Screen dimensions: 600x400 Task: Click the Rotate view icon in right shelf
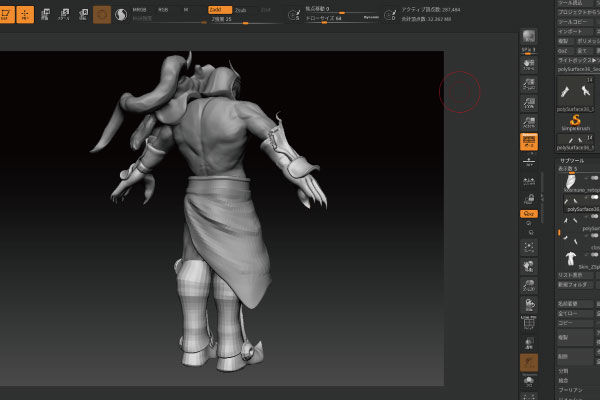tap(529, 305)
